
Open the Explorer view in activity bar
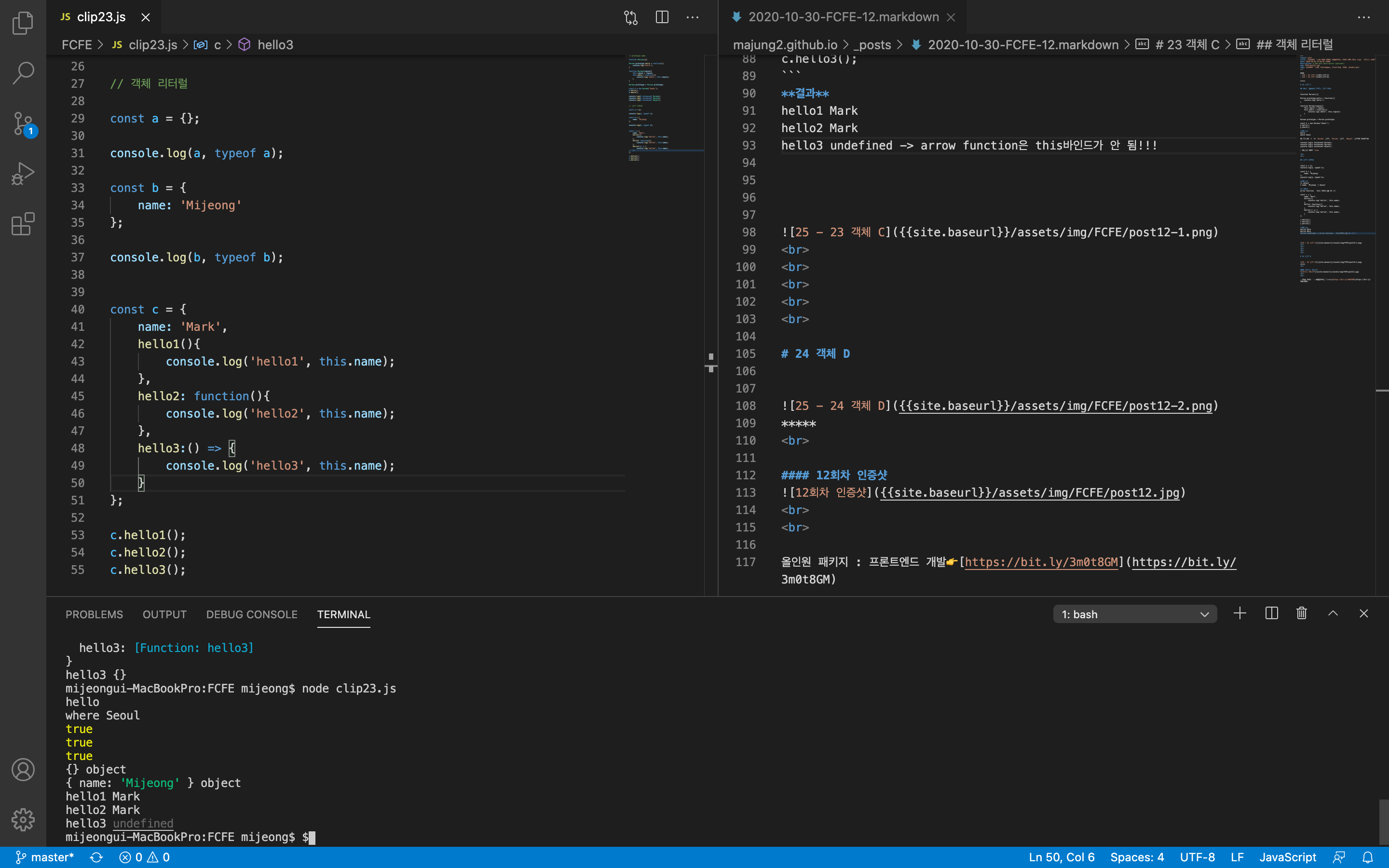click(x=23, y=23)
